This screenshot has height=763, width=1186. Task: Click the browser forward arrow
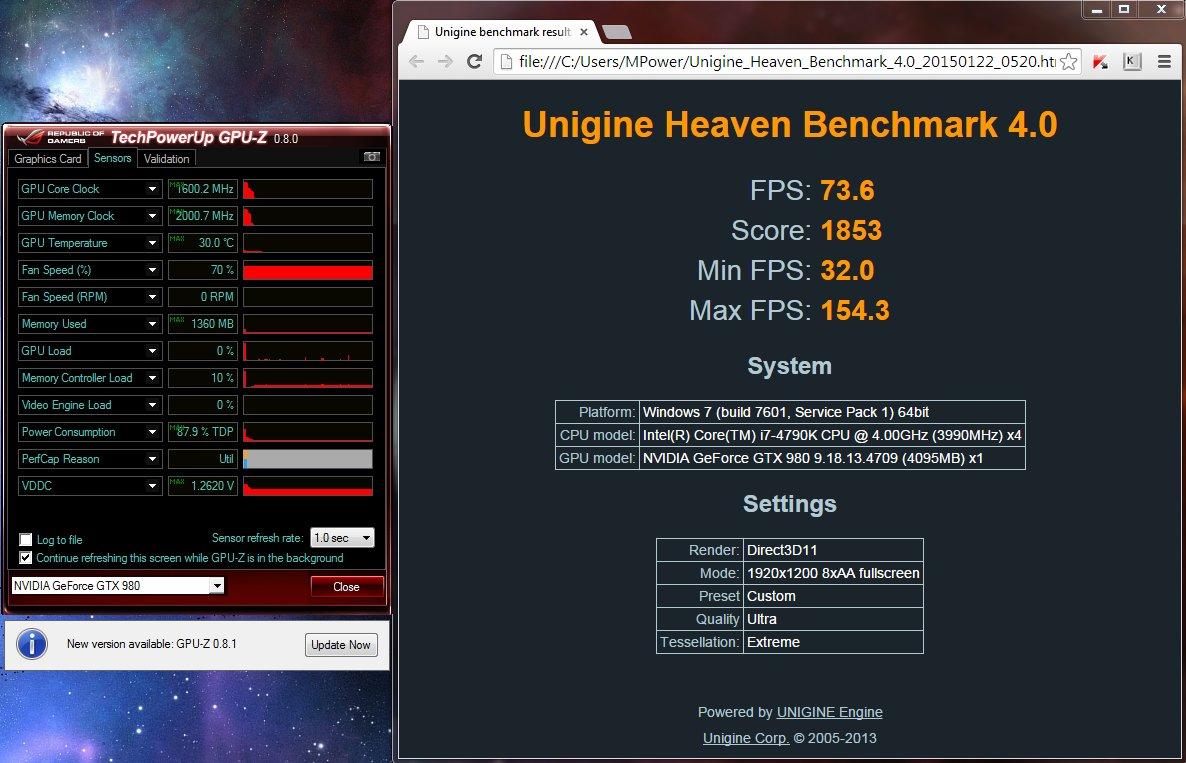pos(445,61)
